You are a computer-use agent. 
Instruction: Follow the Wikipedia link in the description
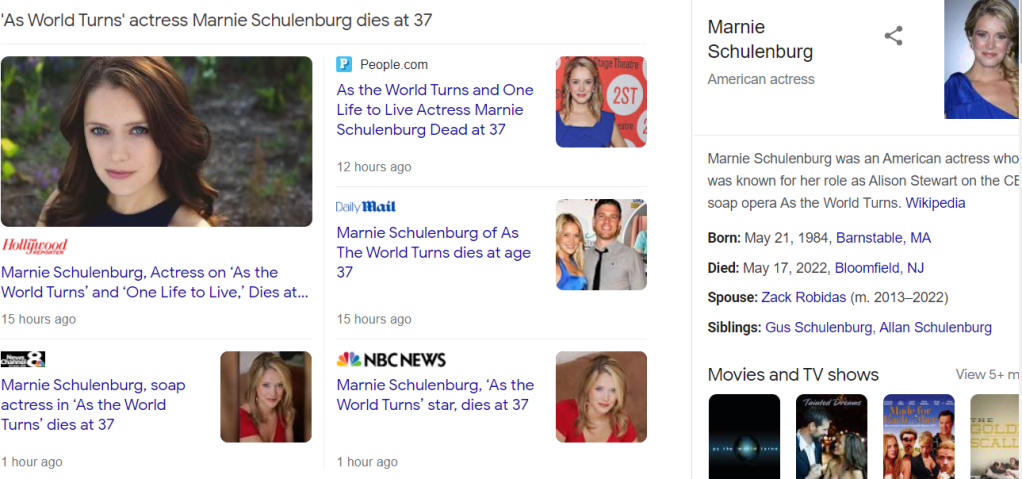935,203
